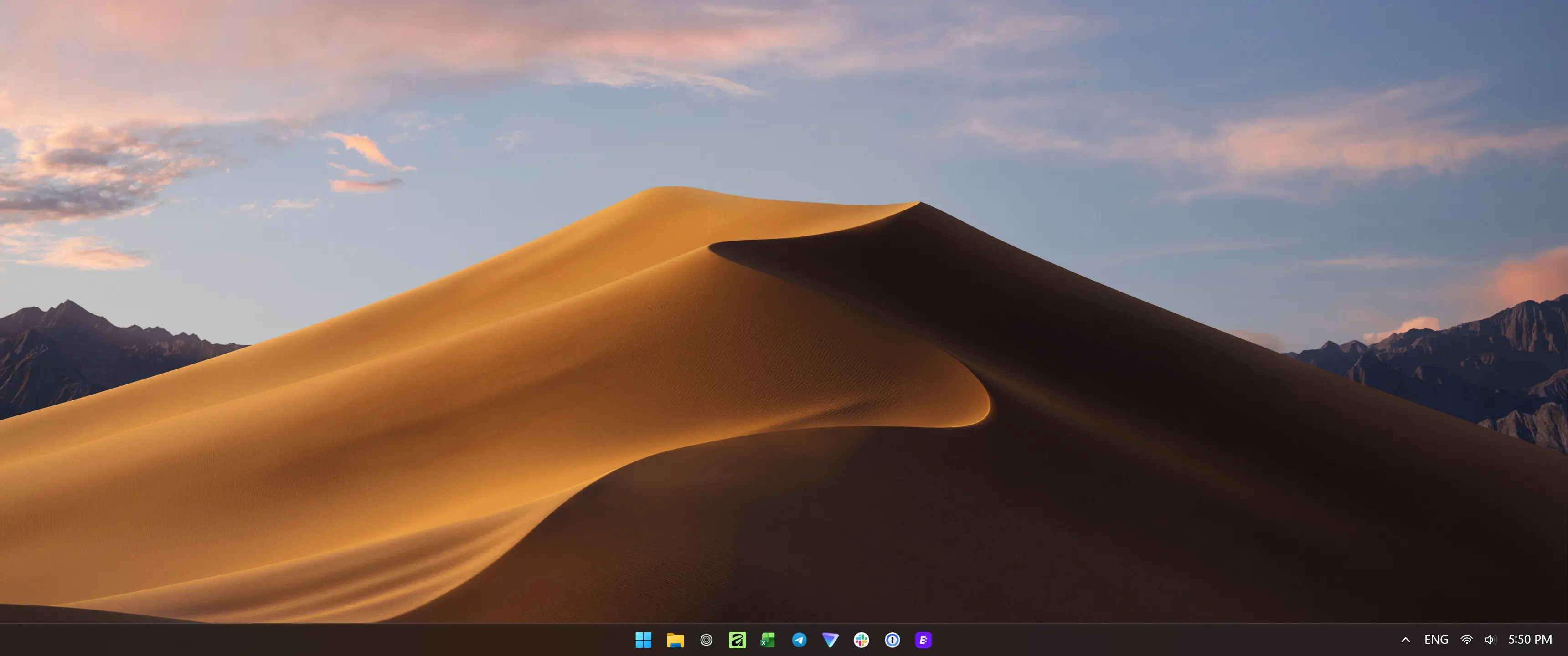Open the Windows Start menu

click(644, 640)
